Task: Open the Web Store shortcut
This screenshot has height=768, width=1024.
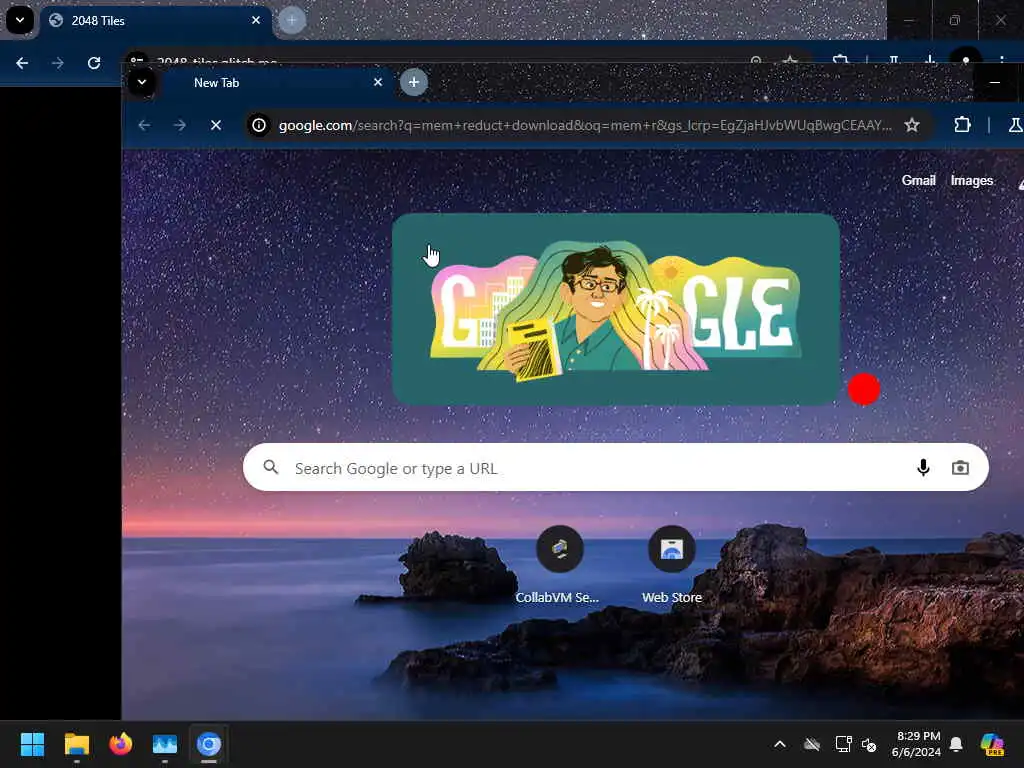Action: point(671,565)
